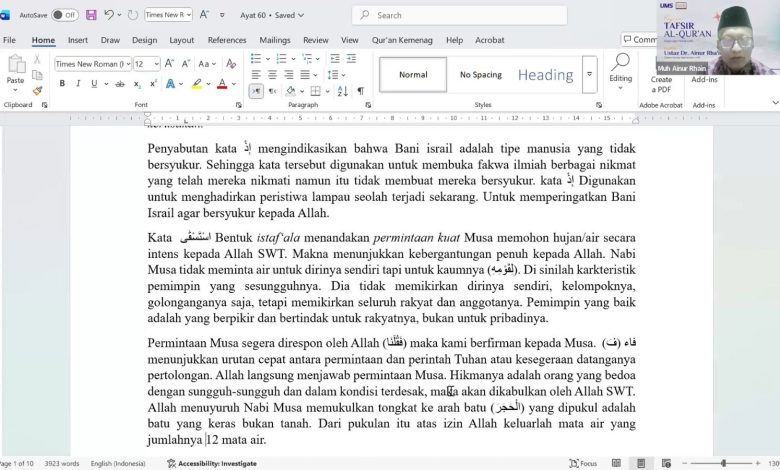Apply strikethrough formatting
The height and width of the screenshot is (470, 780).
click(x=118, y=84)
